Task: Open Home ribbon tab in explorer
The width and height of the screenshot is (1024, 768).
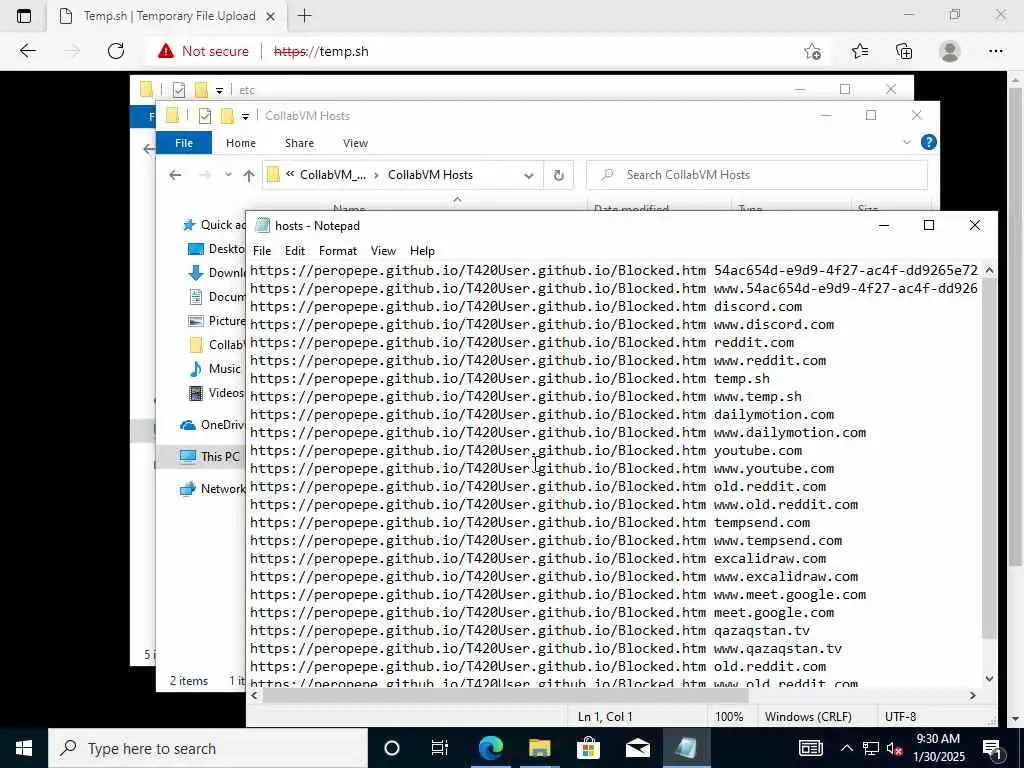Action: [240, 143]
